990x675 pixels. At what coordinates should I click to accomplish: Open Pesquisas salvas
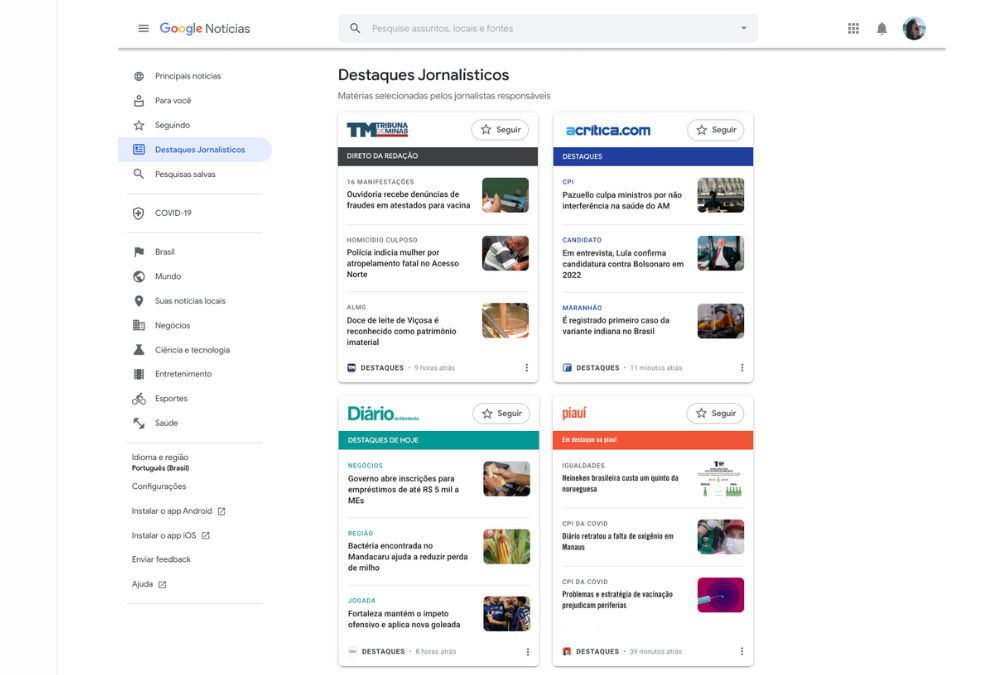(x=185, y=174)
